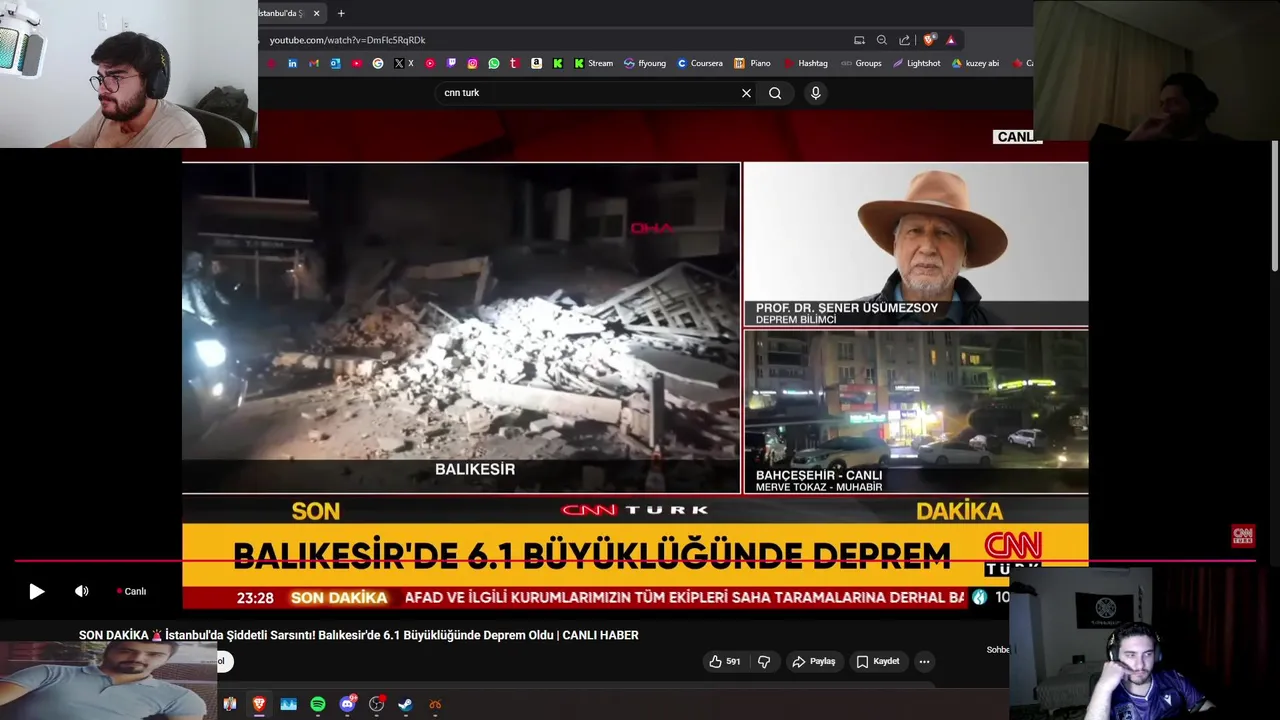
Task: Open the Kick Stream bookmark
Action: tap(594, 63)
